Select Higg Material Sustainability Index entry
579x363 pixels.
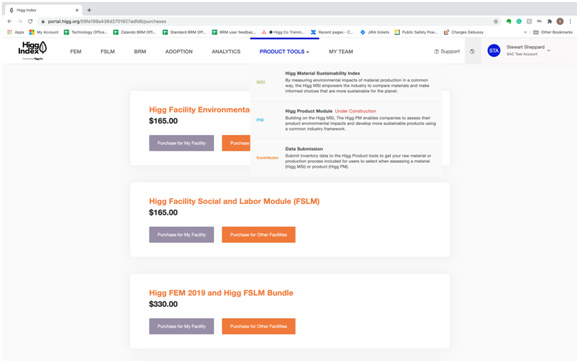pos(346,82)
